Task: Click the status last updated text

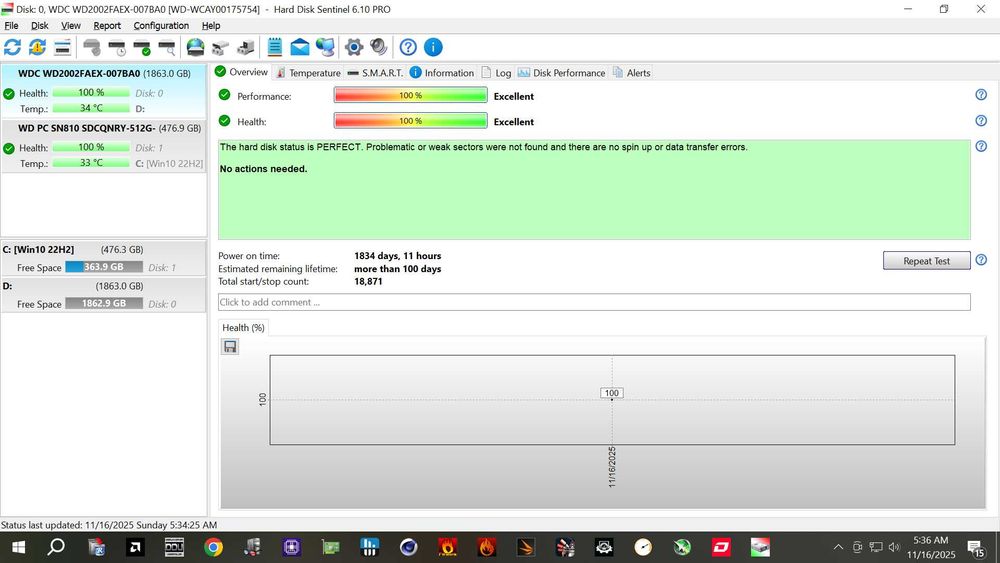Action: [109, 525]
